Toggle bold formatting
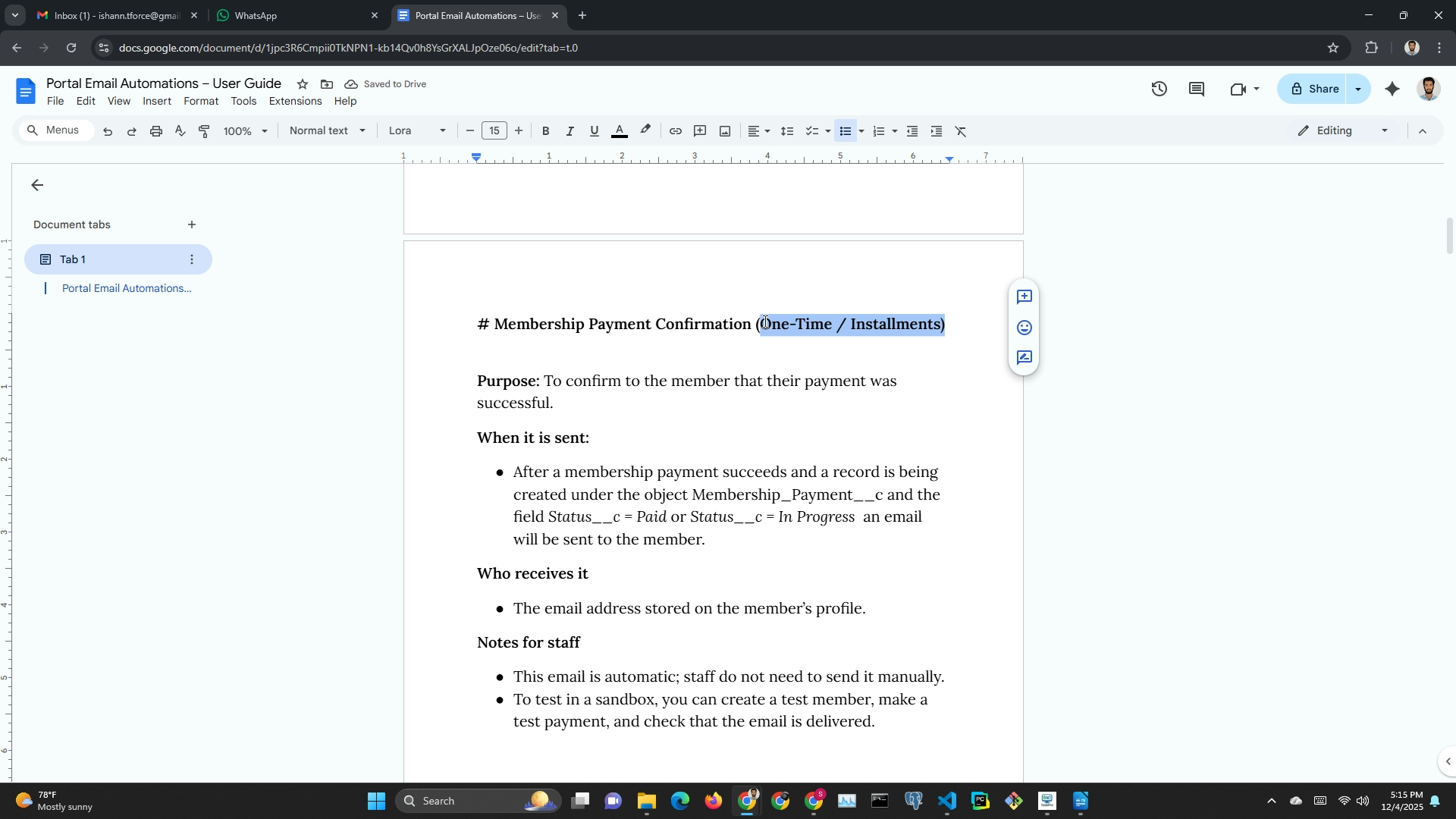This screenshot has width=1456, height=819. click(545, 131)
